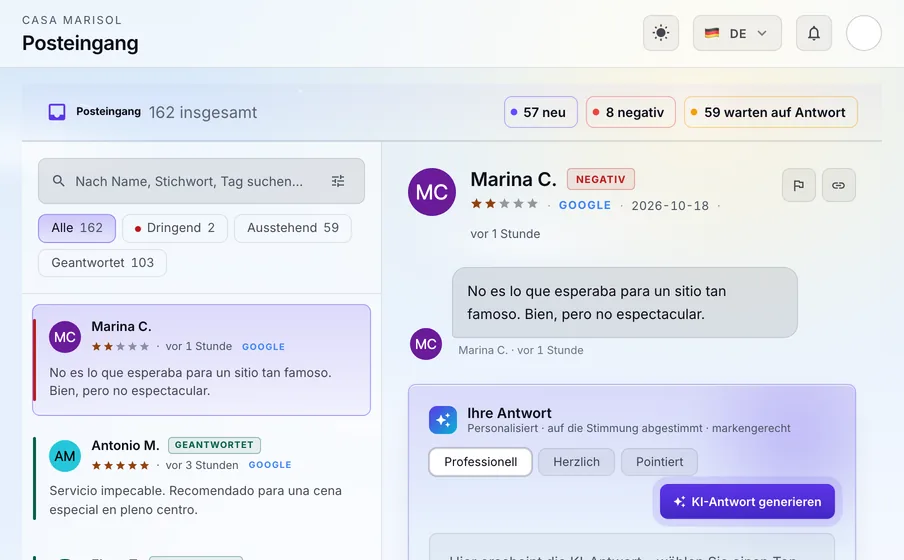This screenshot has height=560, width=904.
Task: Click KI-Antwort generieren button
Action: pyautogui.click(x=747, y=502)
